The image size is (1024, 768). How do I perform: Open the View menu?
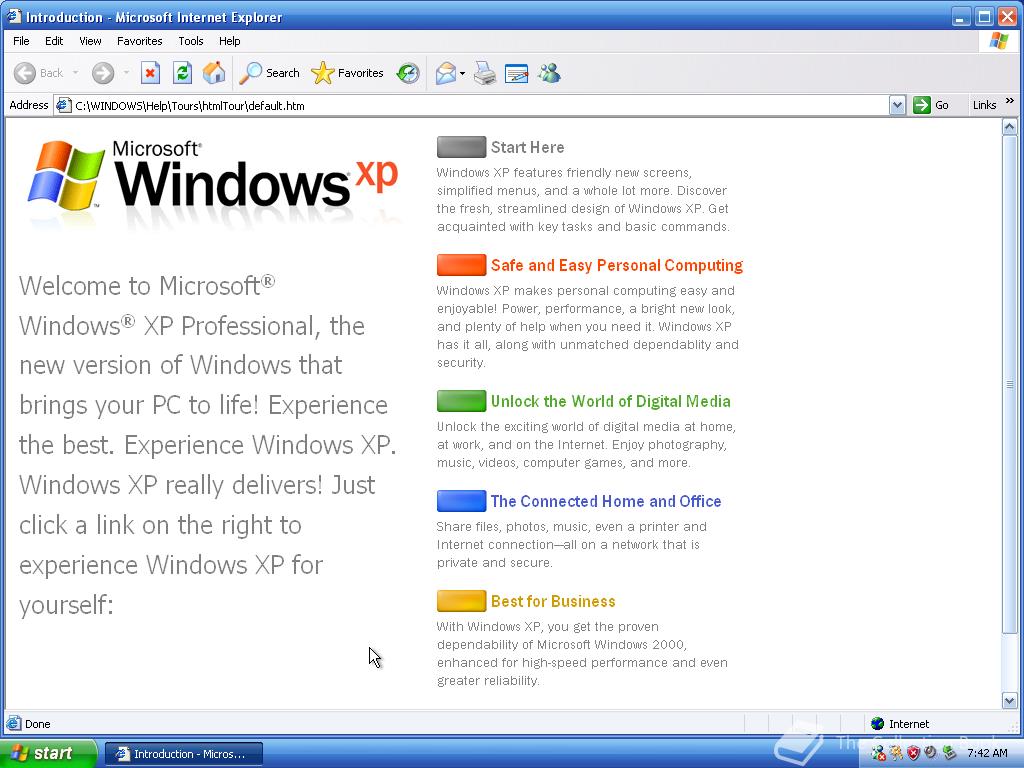click(90, 40)
